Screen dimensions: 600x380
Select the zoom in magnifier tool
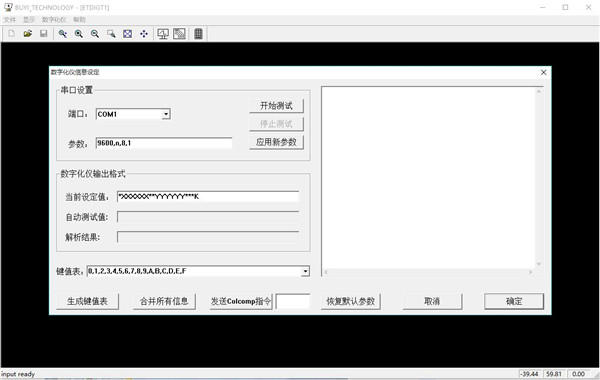click(79, 34)
